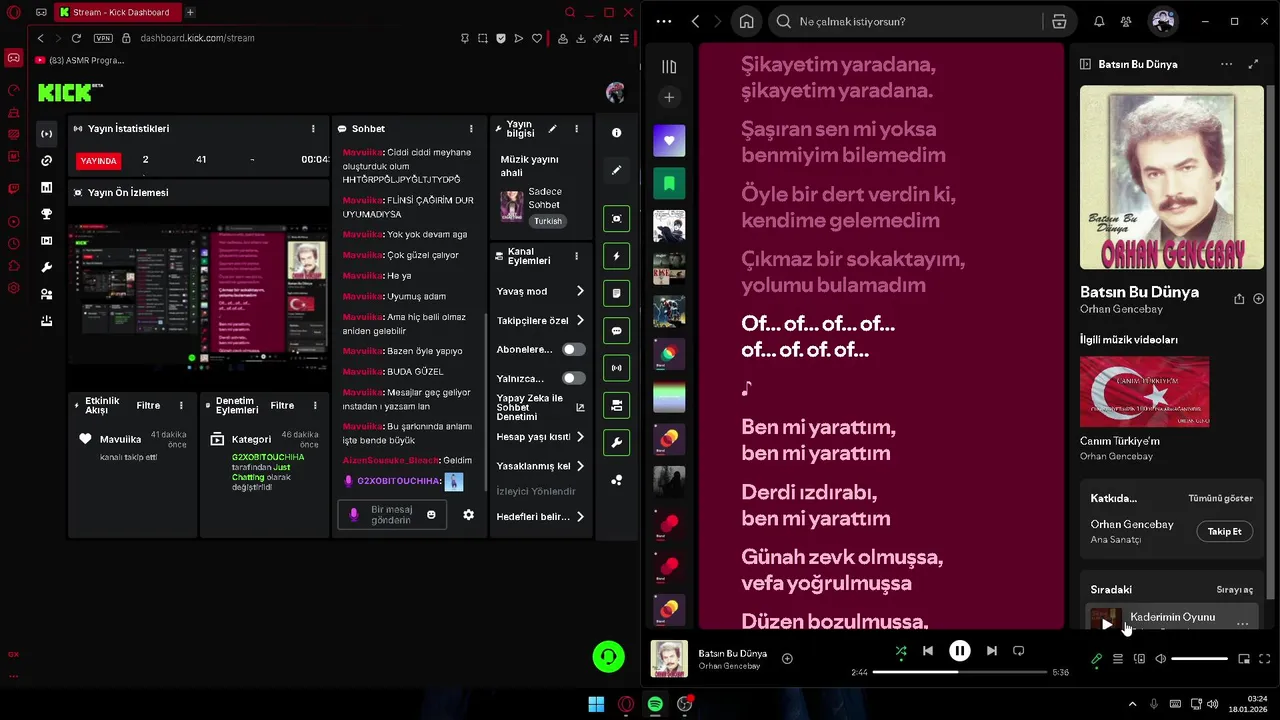
Task: Click Sırayı aç link
Action: point(1234,590)
